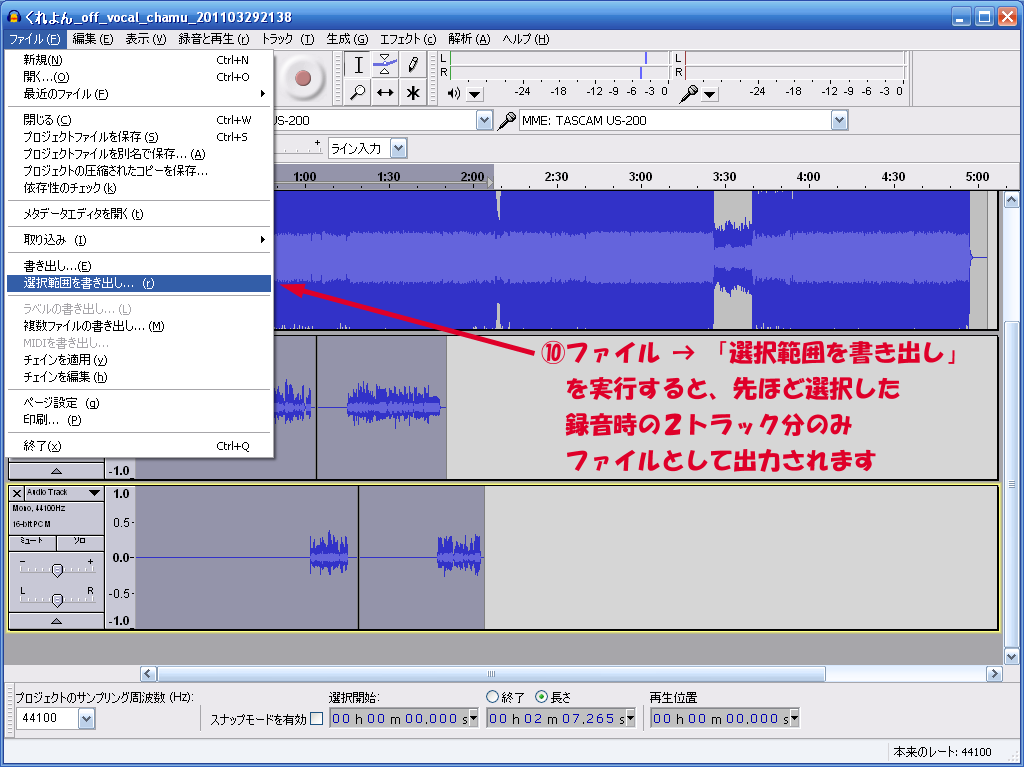Collapse the Audio Track with bottom triangle

[57, 620]
